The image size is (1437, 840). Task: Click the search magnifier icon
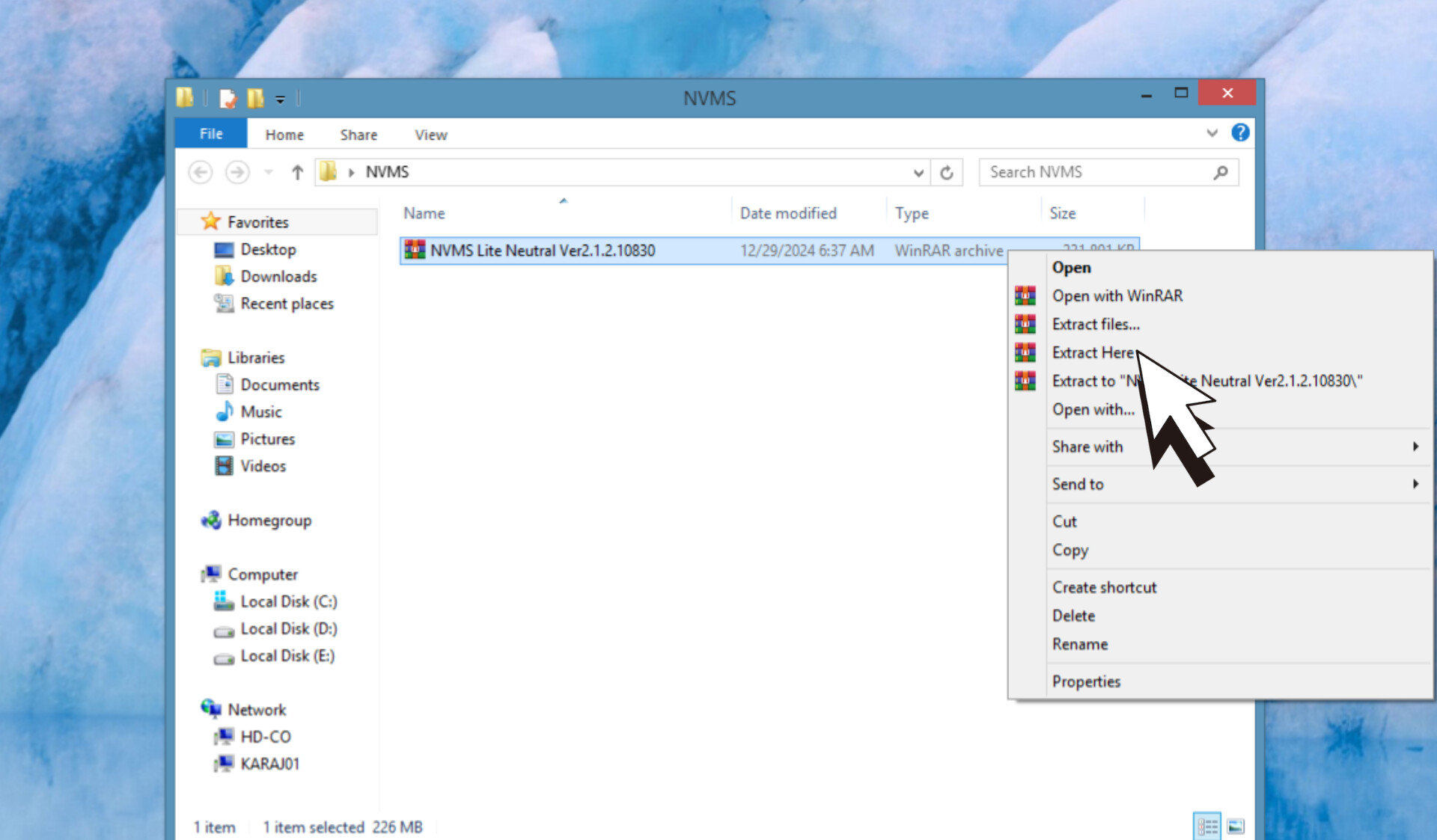click(1221, 173)
